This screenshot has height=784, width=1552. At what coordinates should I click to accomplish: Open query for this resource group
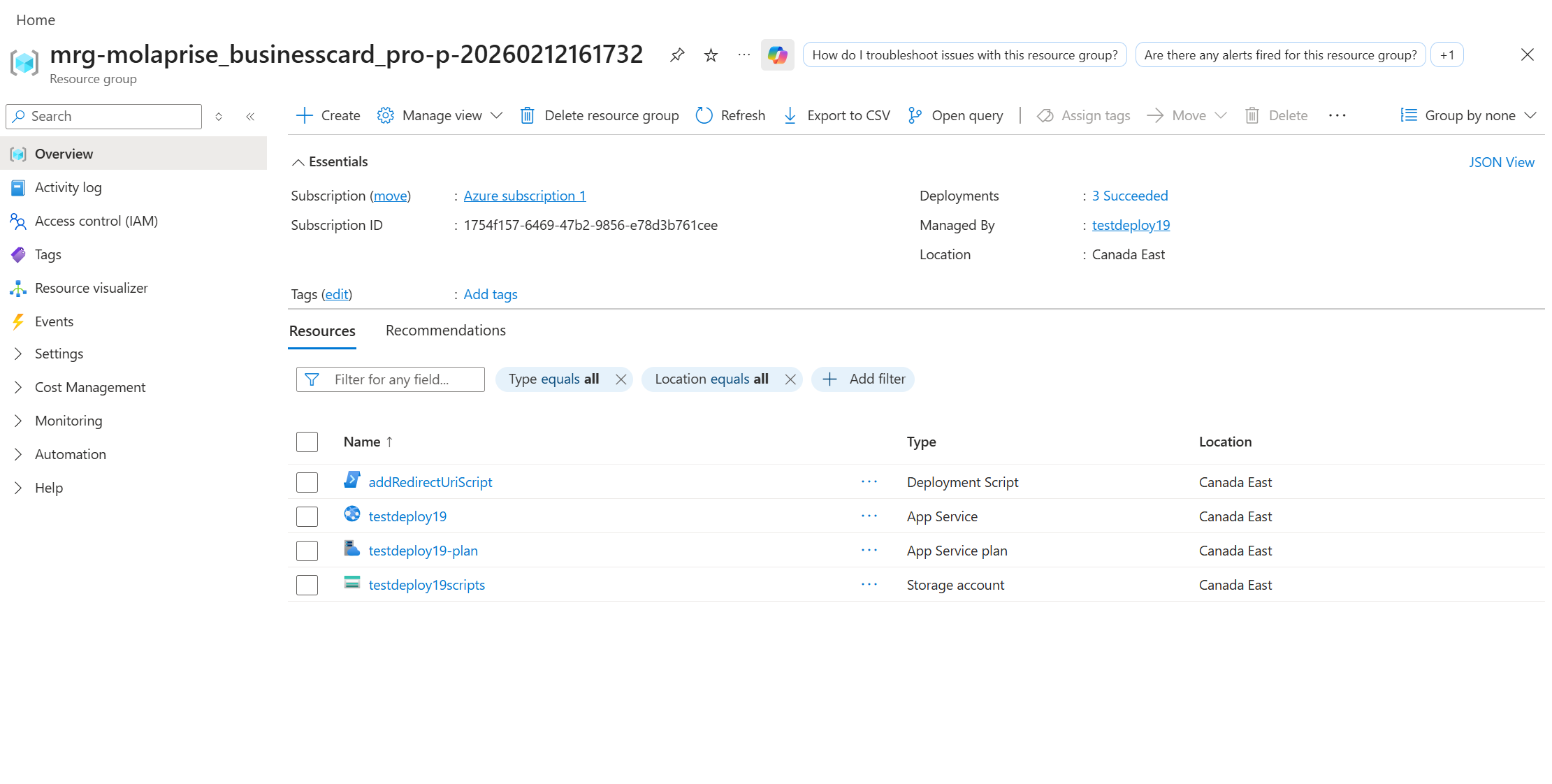[955, 115]
